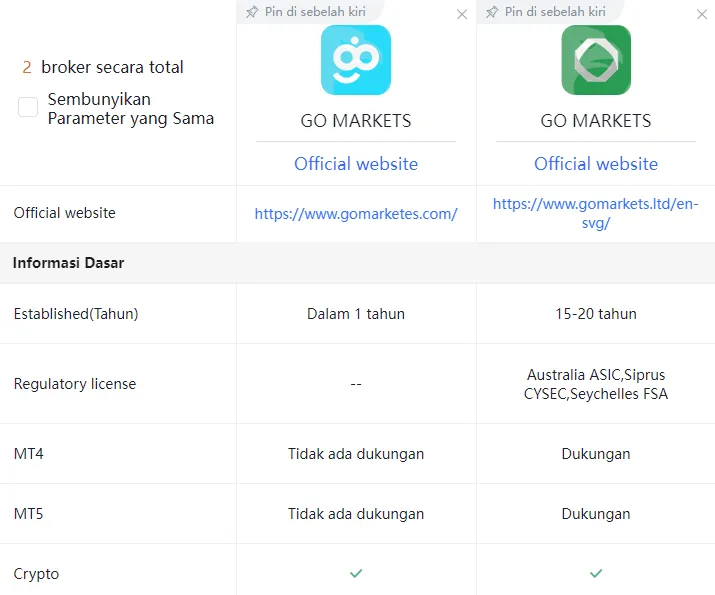Open the blue smiley GO MARKETS logo

tap(356, 60)
